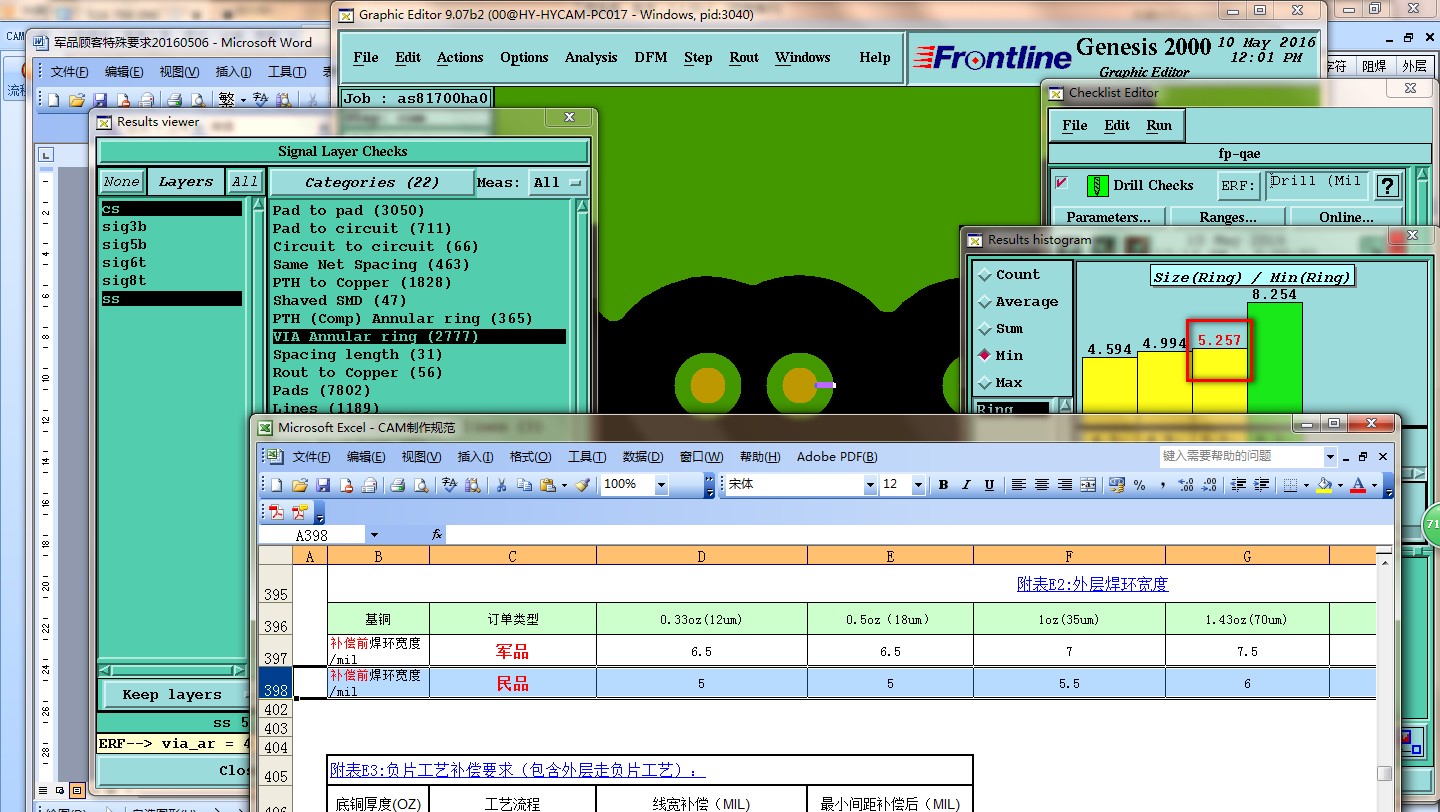This screenshot has width=1440, height=812.
Task: Select the Sum radio option in histogram
Action: pos(985,328)
